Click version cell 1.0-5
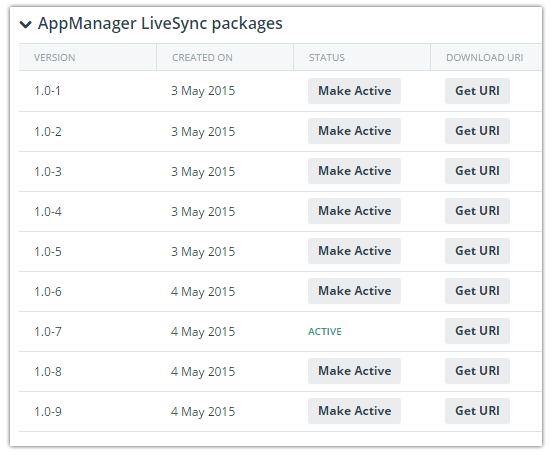Image resolution: width=551 pixels, height=456 pixels. click(47, 252)
